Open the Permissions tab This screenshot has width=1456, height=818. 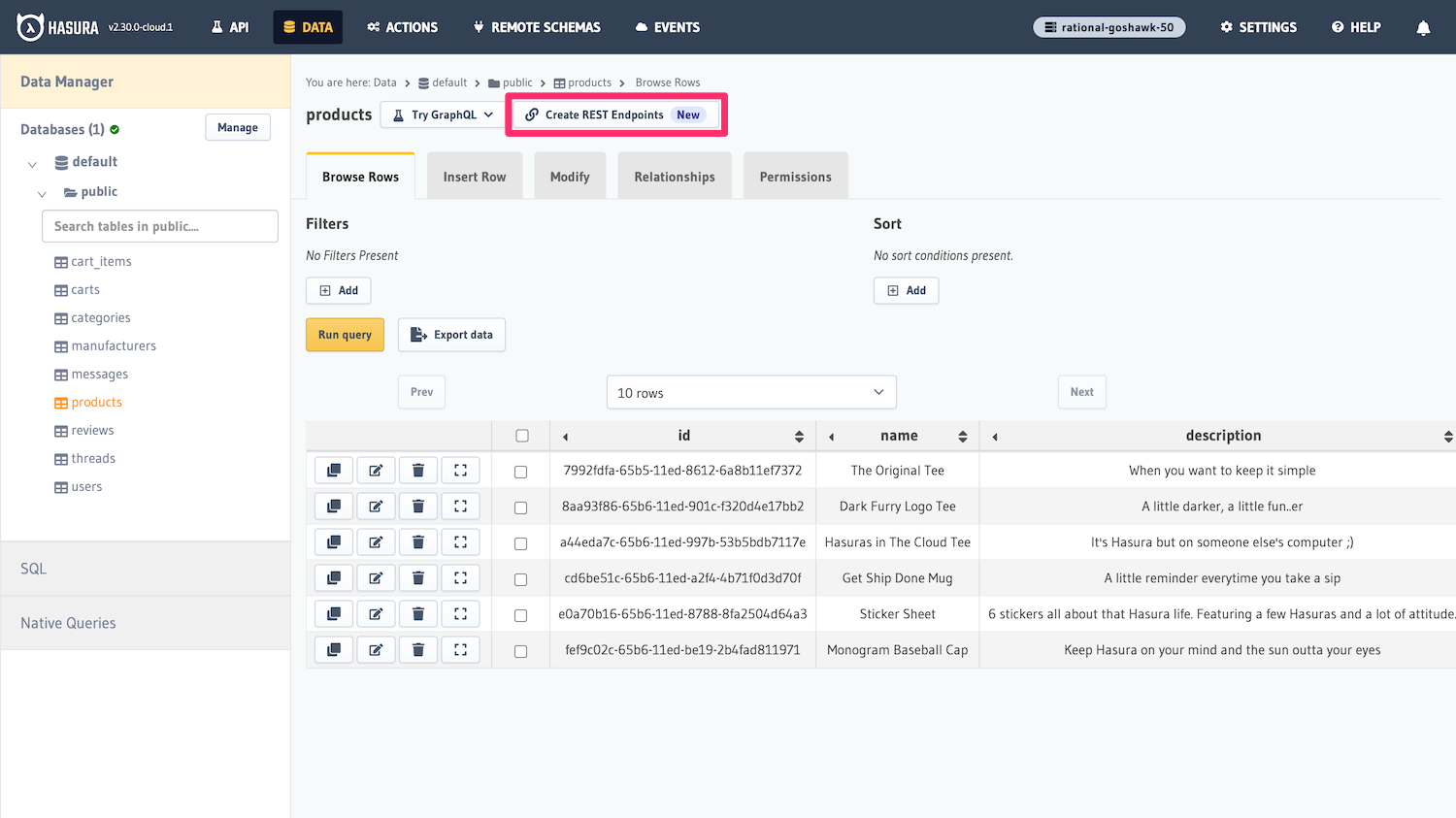pyautogui.click(x=795, y=176)
